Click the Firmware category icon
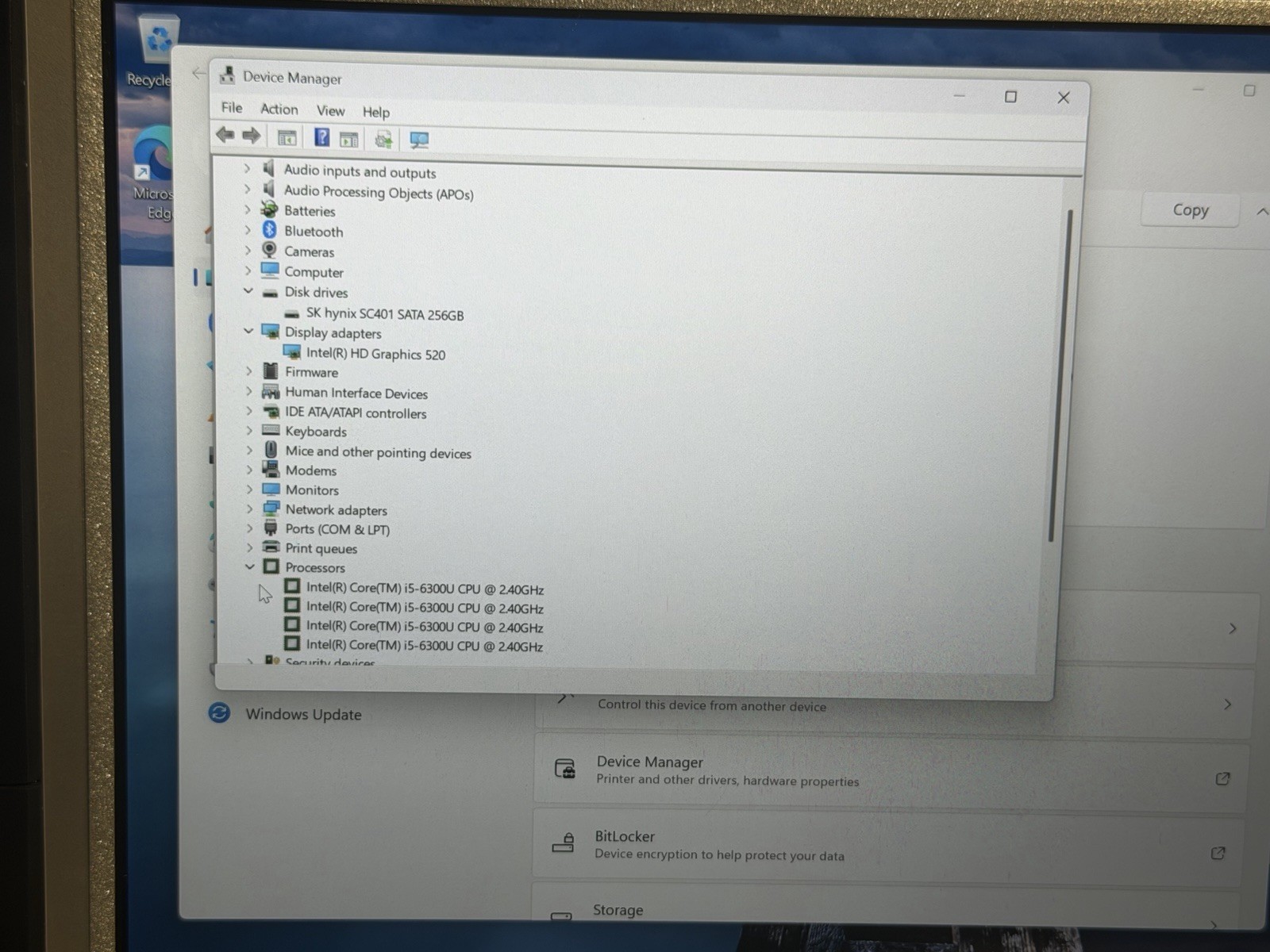The image size is (1270, 952). pyautogui.click(x=271, y=371)
